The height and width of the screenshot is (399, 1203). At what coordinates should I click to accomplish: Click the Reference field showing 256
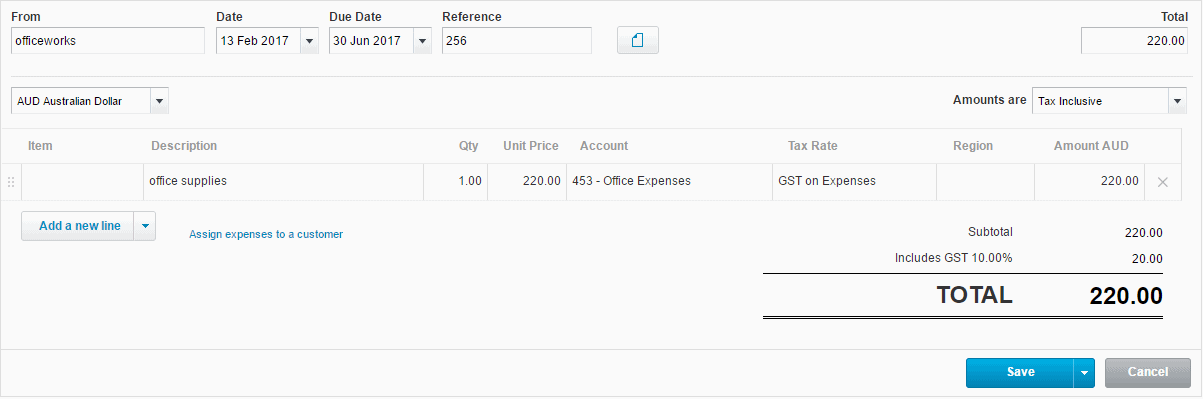[517, 41]
